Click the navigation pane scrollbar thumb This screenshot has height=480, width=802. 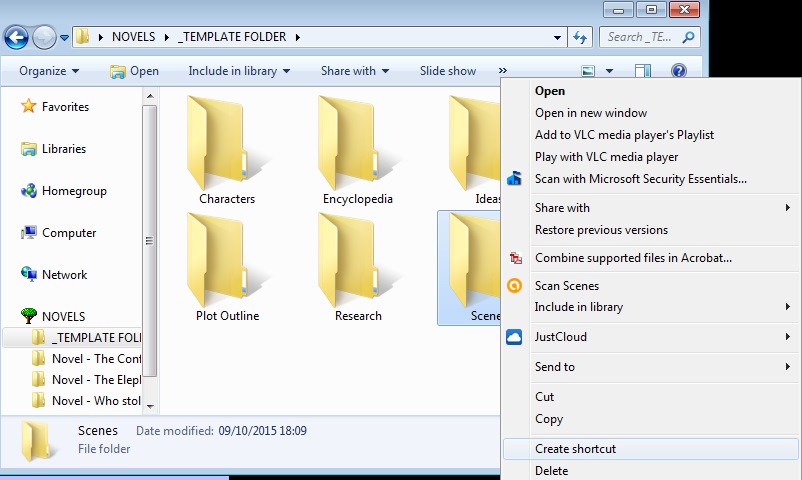[x=149, y=241]
